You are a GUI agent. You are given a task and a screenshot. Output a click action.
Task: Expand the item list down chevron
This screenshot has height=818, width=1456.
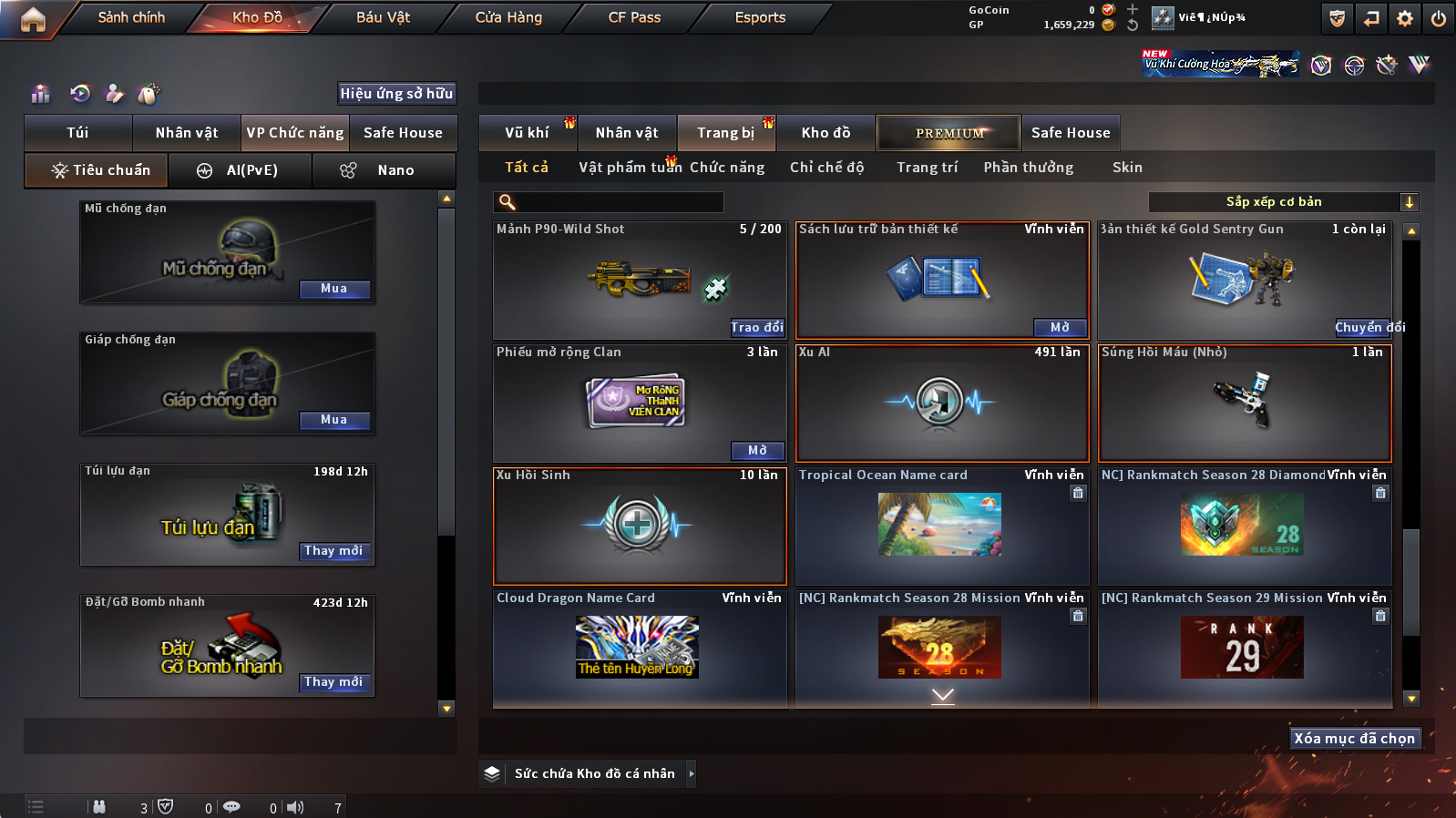click(x=943, y=696)
